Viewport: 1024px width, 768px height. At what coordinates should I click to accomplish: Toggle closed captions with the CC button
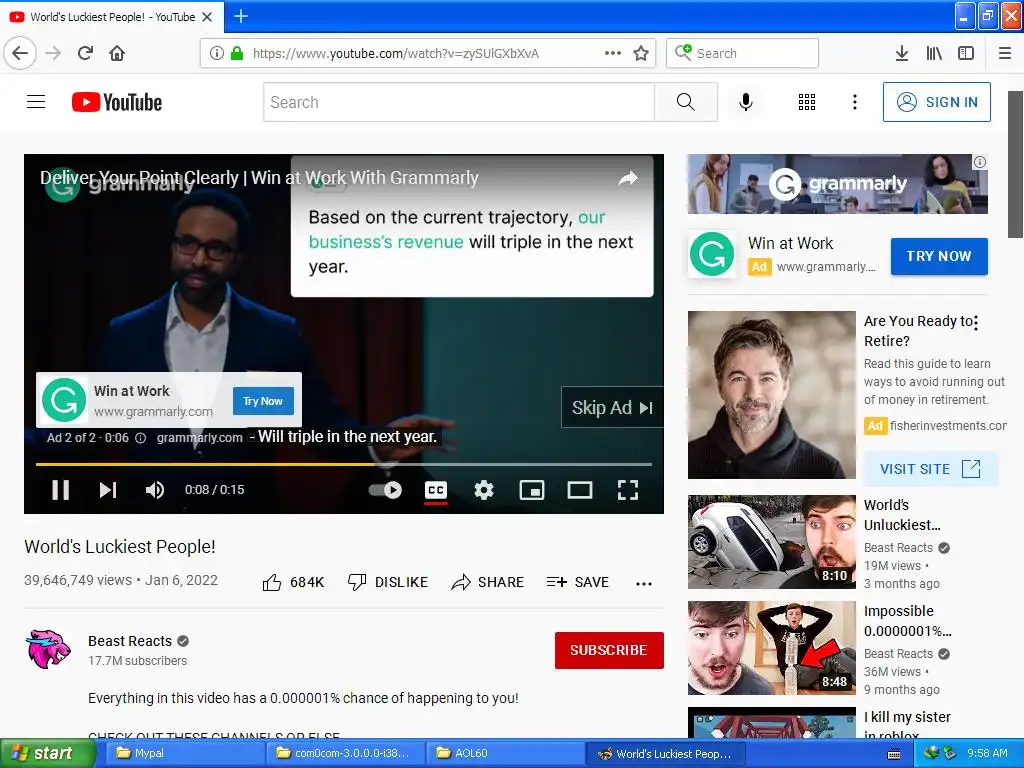[x=436, y=490]
